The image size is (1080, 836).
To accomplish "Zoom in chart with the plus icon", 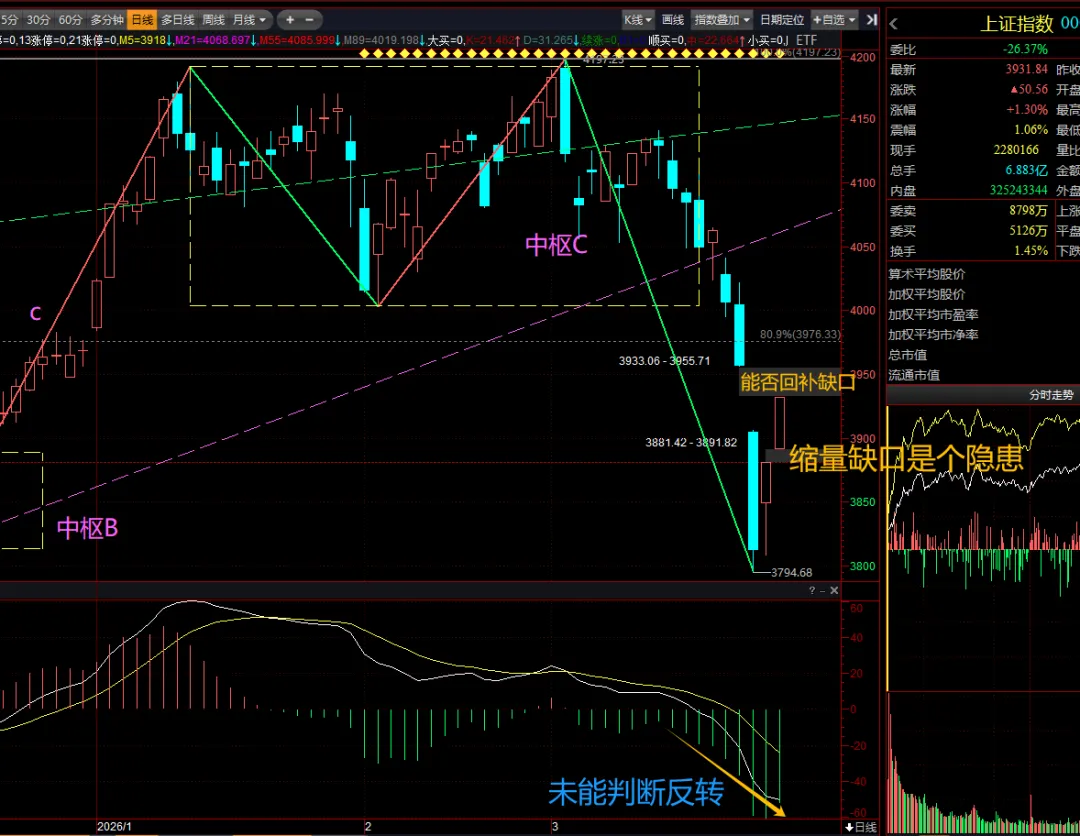I will tap(290, 20).
